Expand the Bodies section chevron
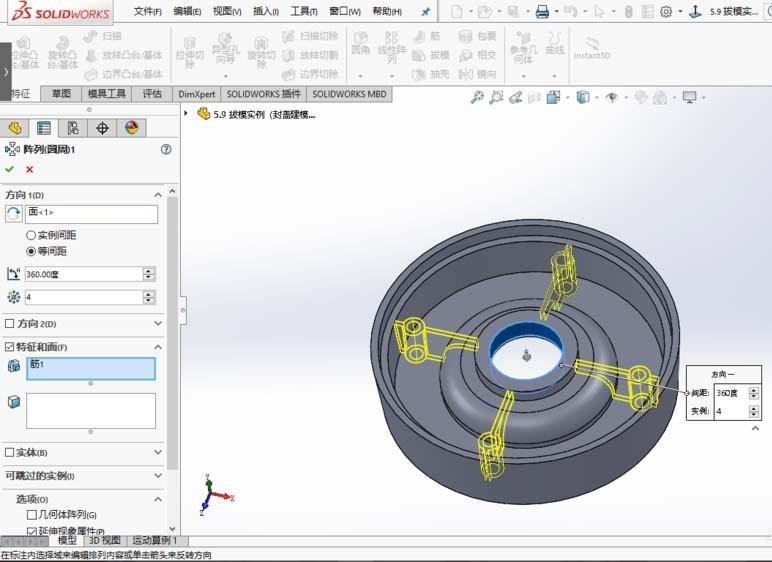 click(x=158, y=452)
